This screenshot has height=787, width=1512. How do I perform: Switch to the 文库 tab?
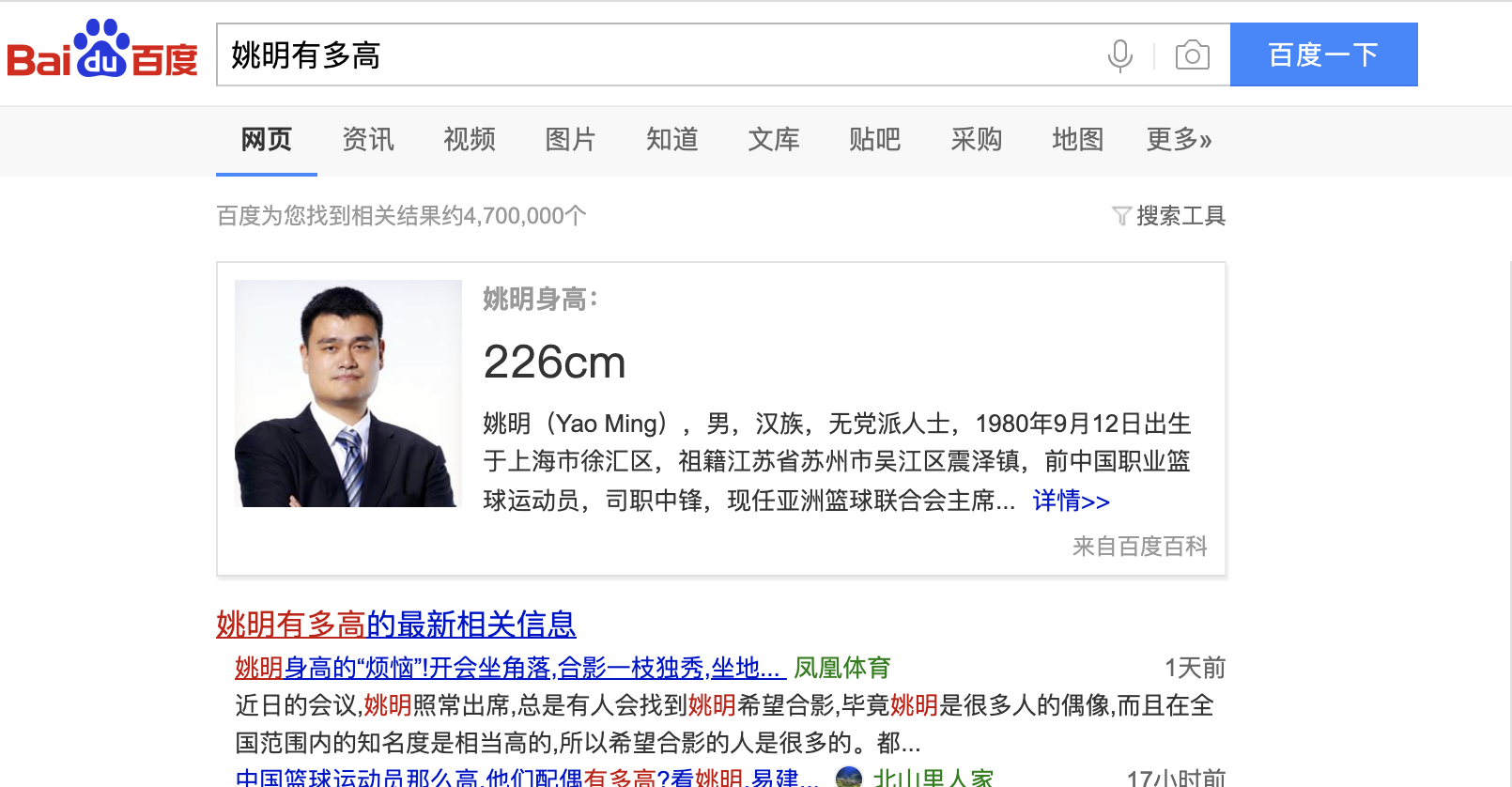(x=774, y=140)
